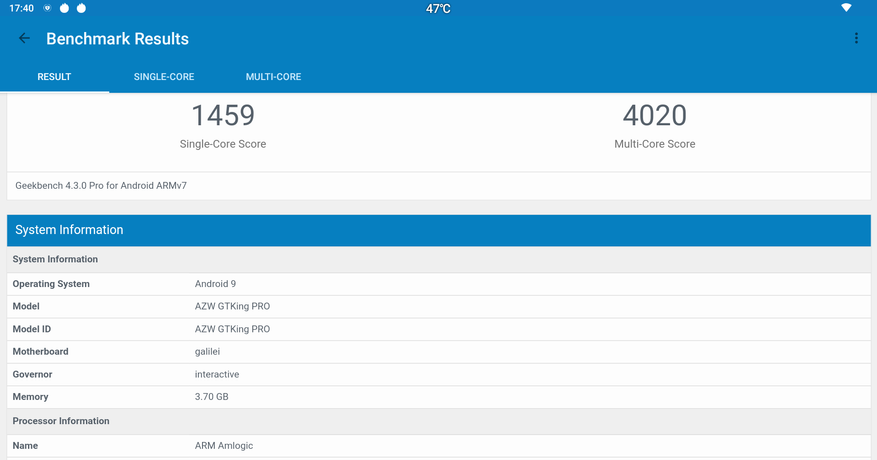Open the three-dot overflow menu

click(x=856, y=38)
